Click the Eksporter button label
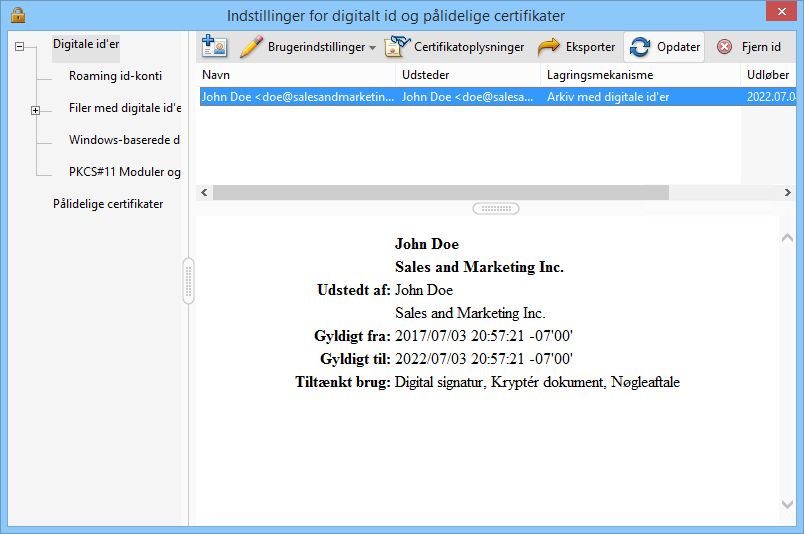Image resolution: width=804 pixels, height=534 pixels. pyautogui.click(x=590, y=47)
